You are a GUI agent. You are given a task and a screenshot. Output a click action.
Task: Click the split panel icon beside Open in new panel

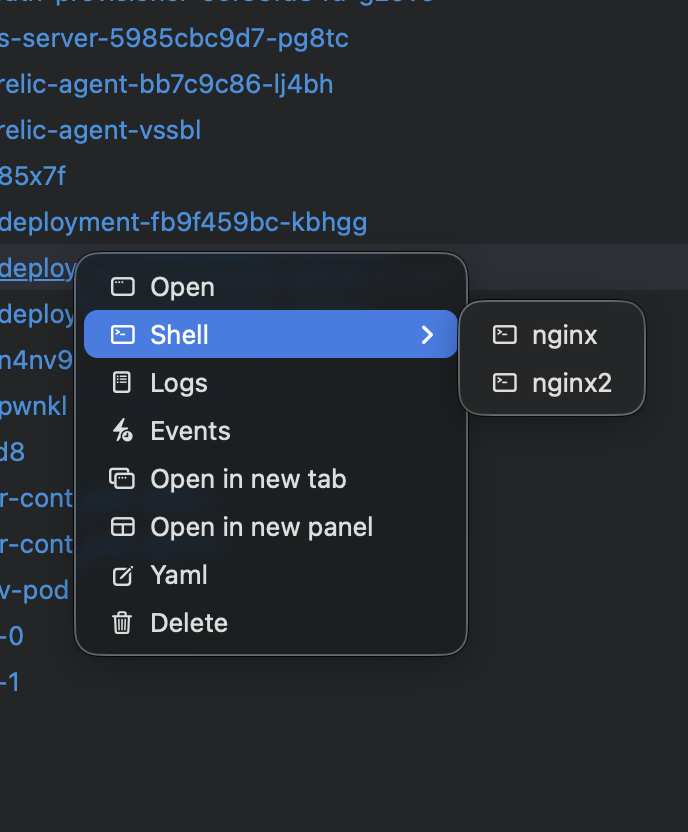121,526
